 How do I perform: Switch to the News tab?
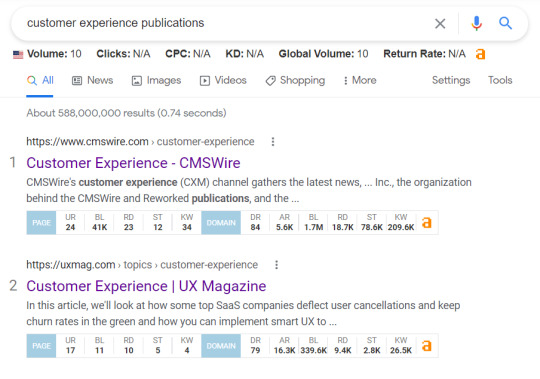pos(92,81)
